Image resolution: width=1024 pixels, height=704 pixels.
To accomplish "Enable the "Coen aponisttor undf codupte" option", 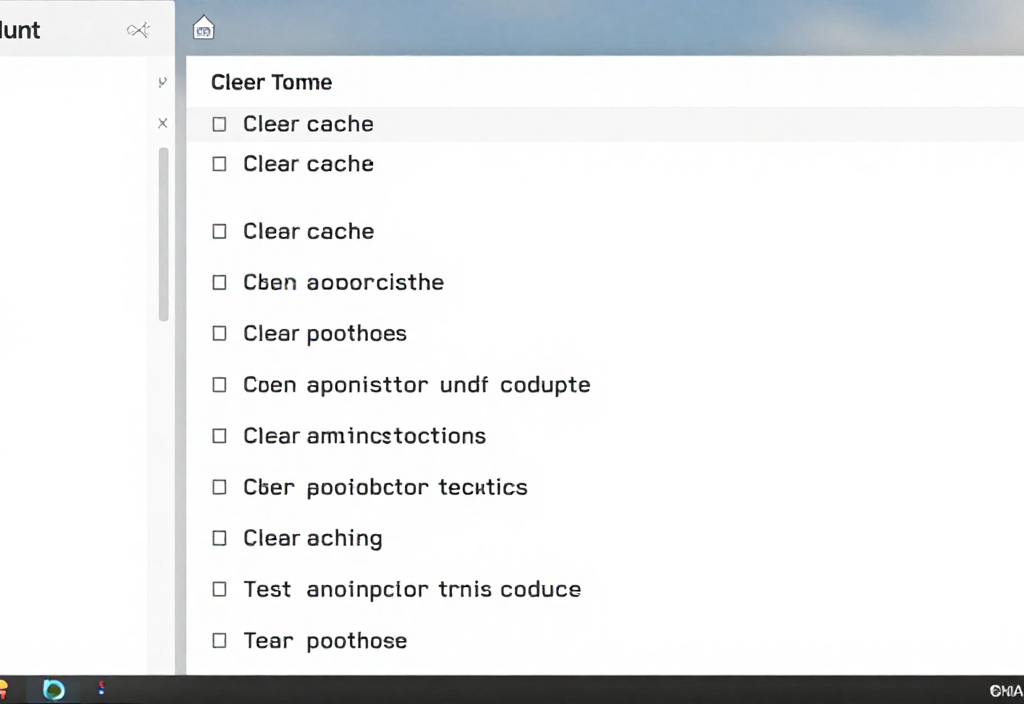I will [220, 384].
